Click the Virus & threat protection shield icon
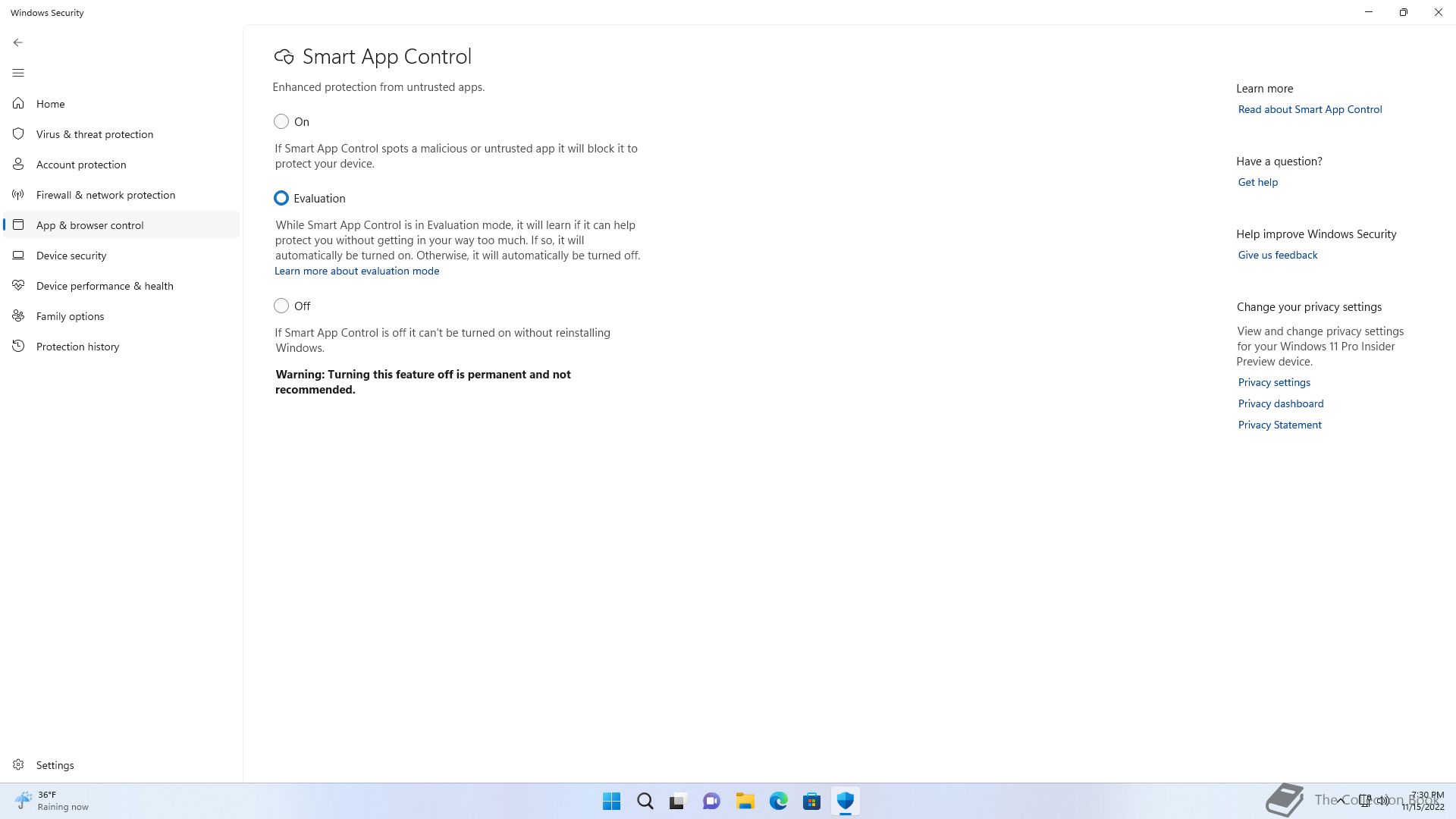1456x819 pixels. (x=18, y=133)
